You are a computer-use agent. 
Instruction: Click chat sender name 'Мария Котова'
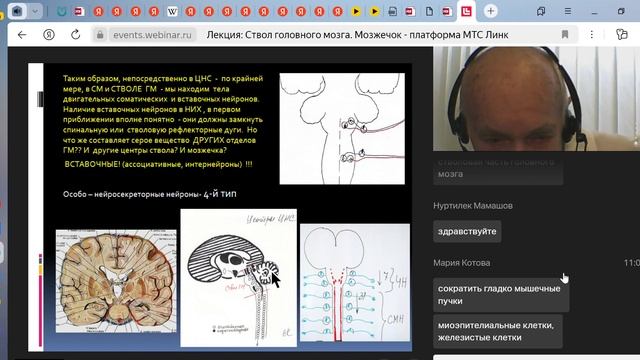462,263
